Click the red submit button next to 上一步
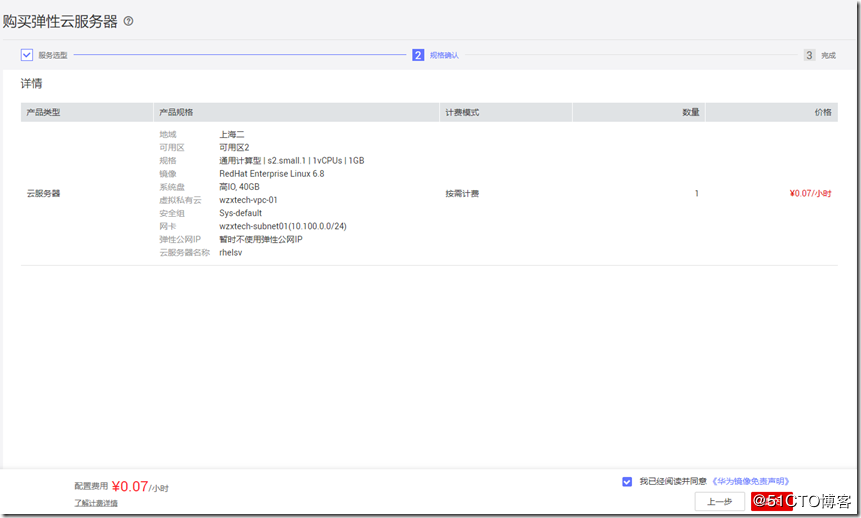The height and width of the screenshot is (518, 861). 771,502
